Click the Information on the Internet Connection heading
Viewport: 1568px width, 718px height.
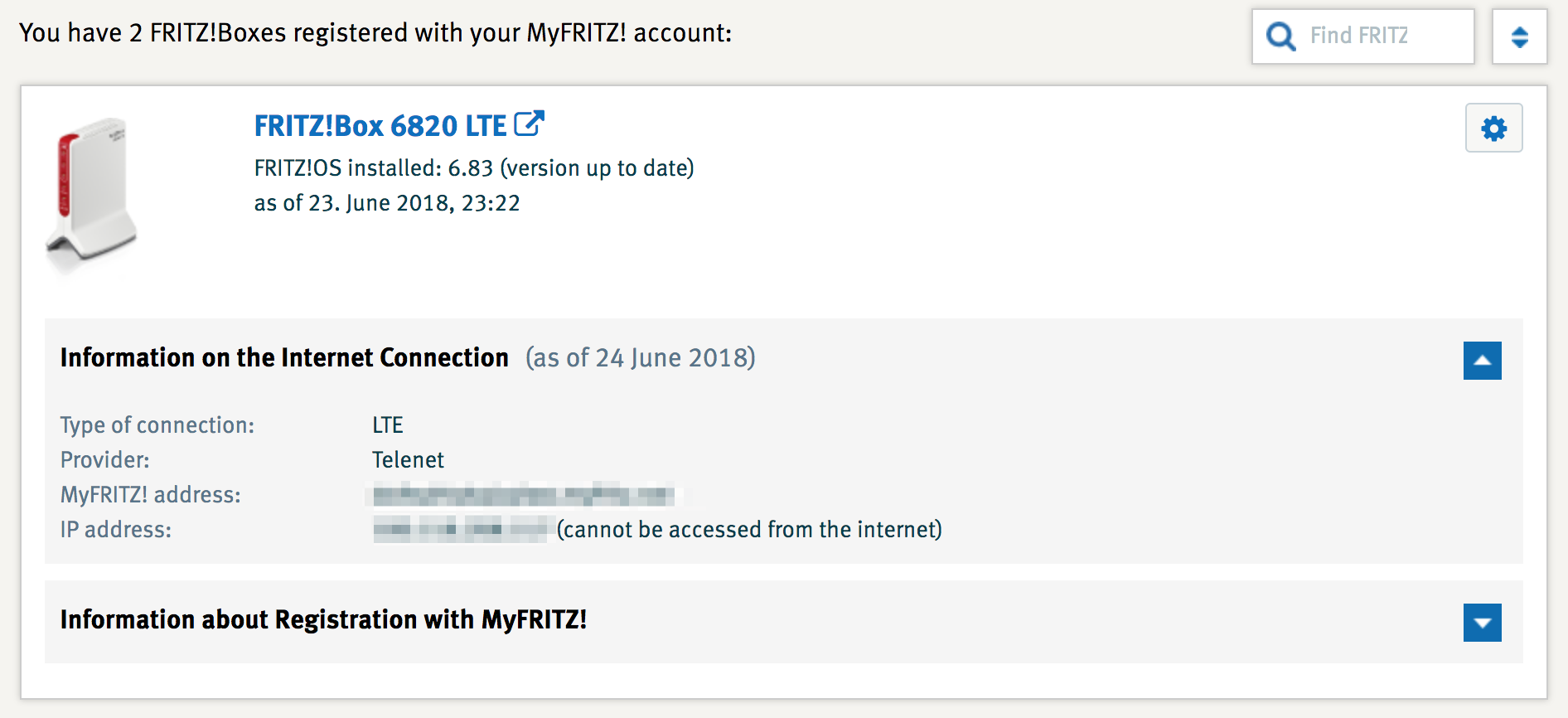[284, 358]
